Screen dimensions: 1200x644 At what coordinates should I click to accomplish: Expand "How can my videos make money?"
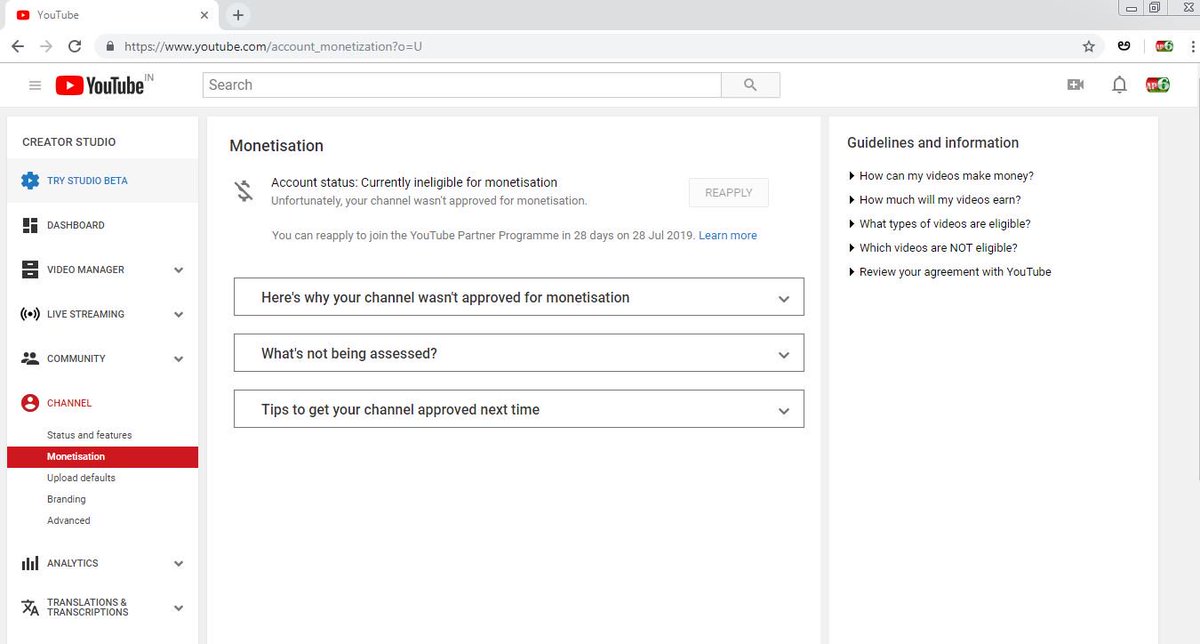(940, 176)
